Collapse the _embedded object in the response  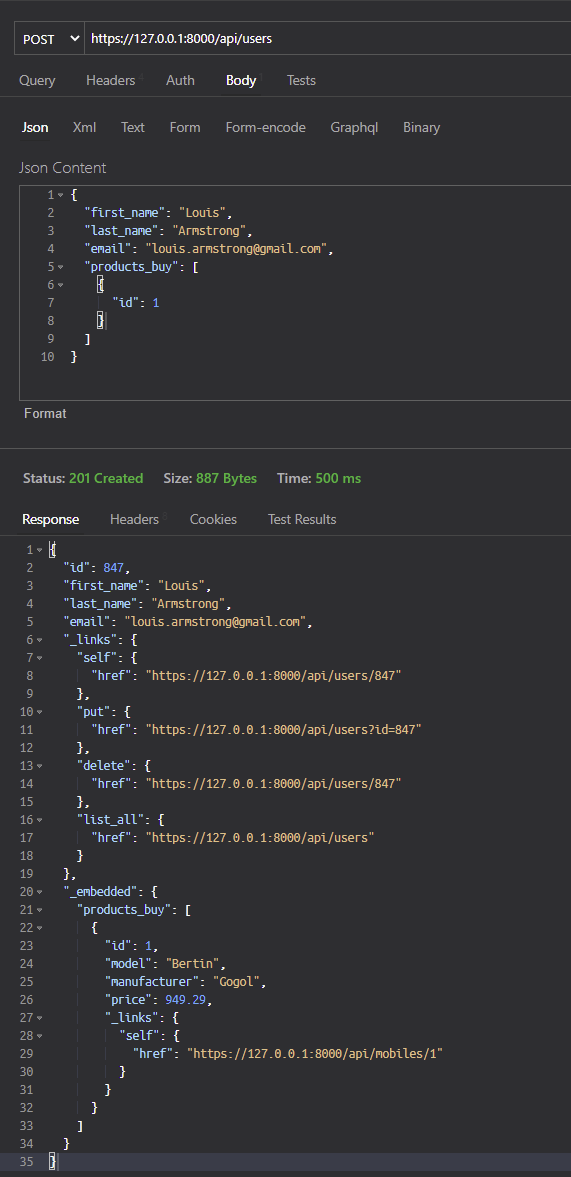(x=39, y=893)
